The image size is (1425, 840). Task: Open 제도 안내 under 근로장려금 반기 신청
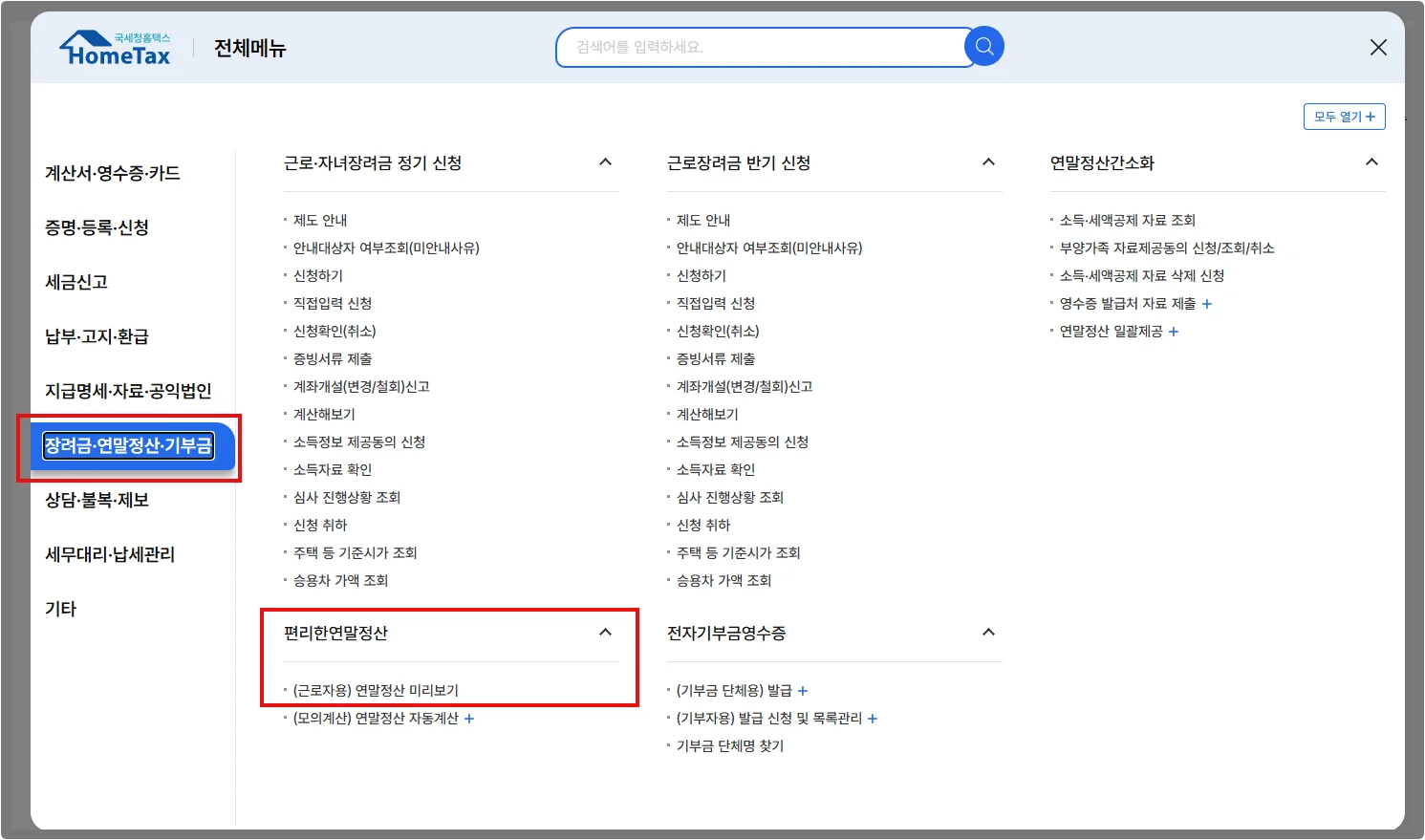pyautogui.click(x=703, y=221)
